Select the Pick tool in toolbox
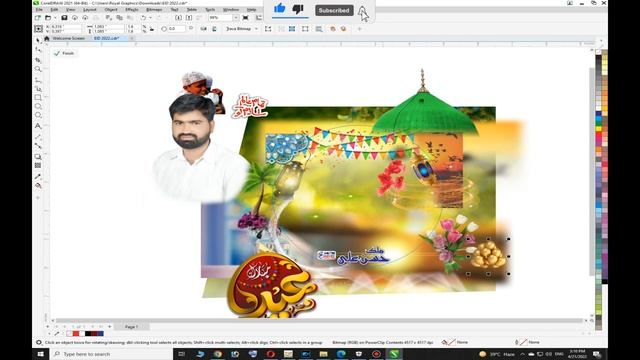Image resolution: width=640 pixels, height=360 pixels. (38, 40)
